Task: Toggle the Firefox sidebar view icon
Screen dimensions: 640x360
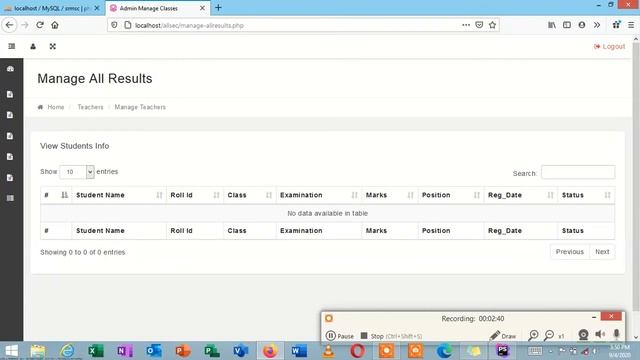Action: click(x=567, y=25)
